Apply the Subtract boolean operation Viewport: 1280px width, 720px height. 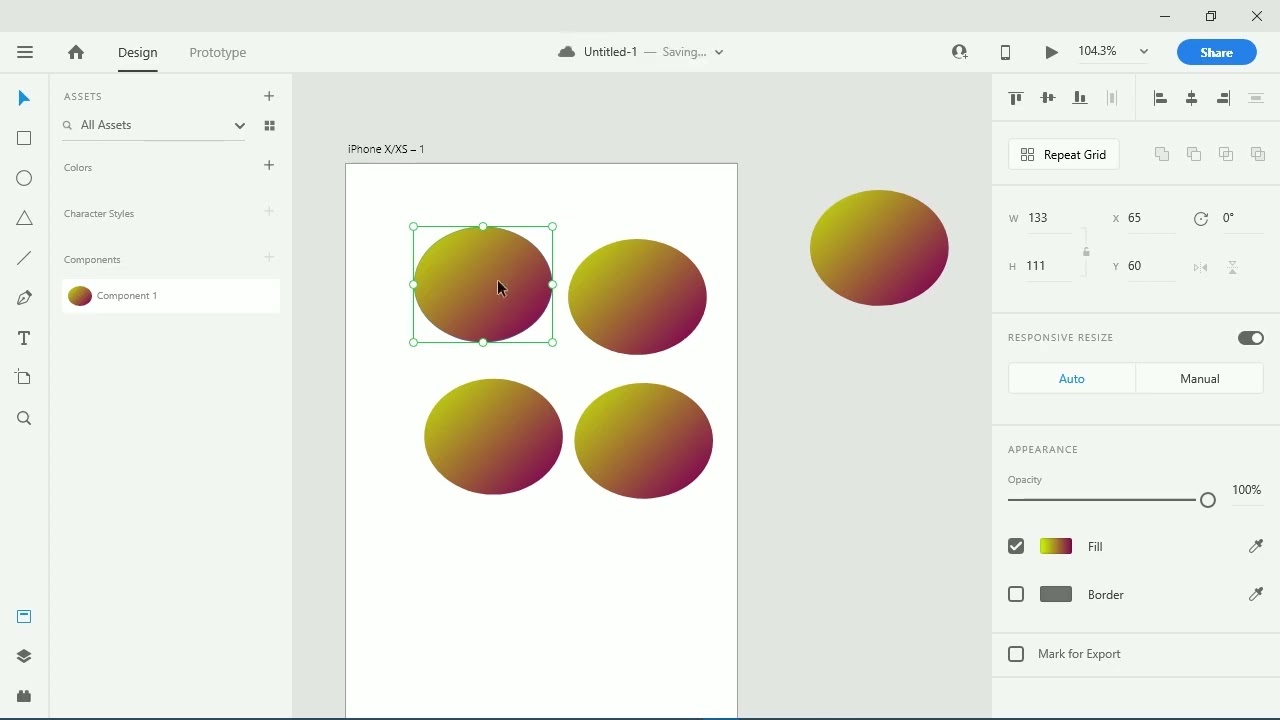pyautogui.click(x=1194, y=154)
